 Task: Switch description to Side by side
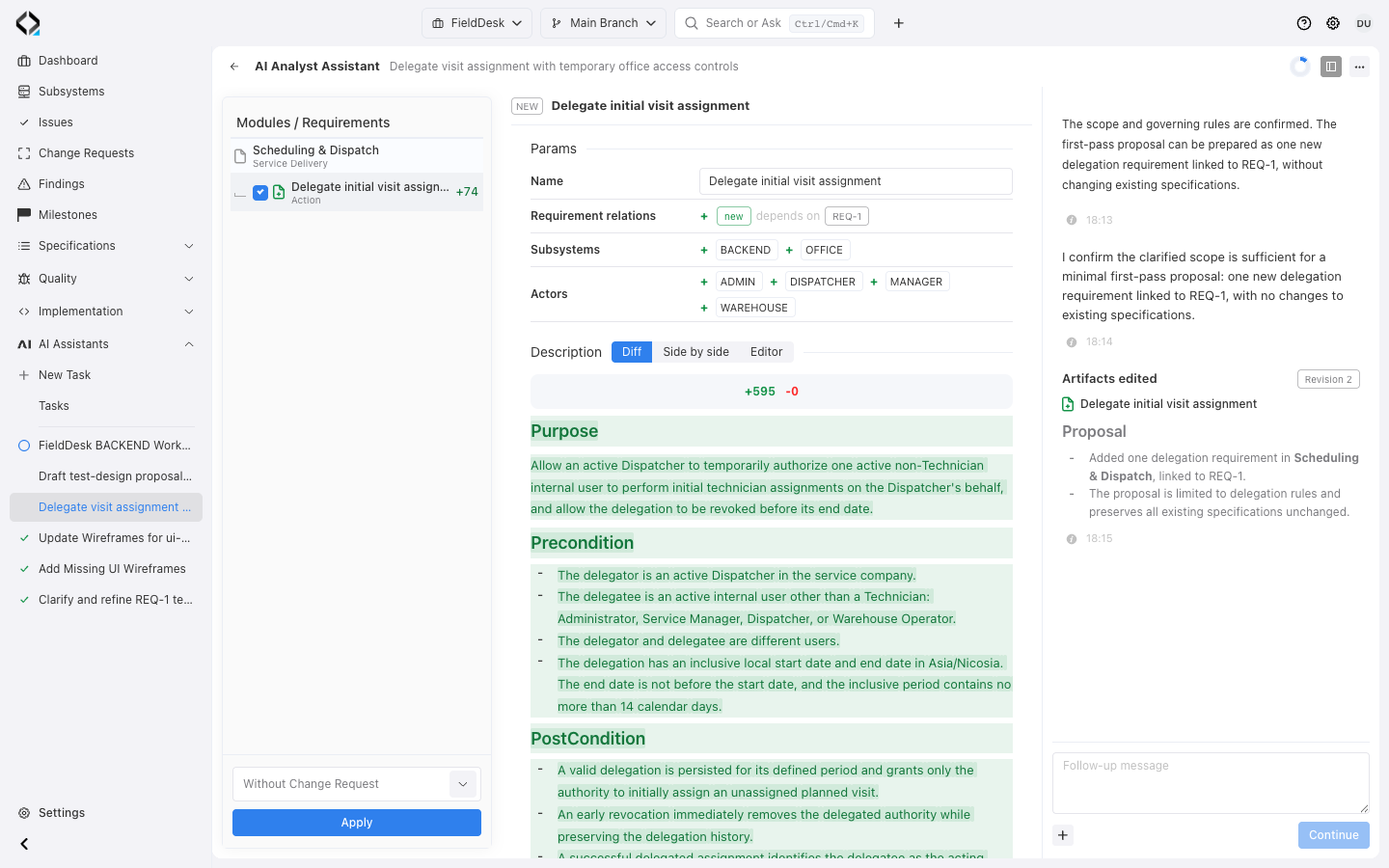695,352
